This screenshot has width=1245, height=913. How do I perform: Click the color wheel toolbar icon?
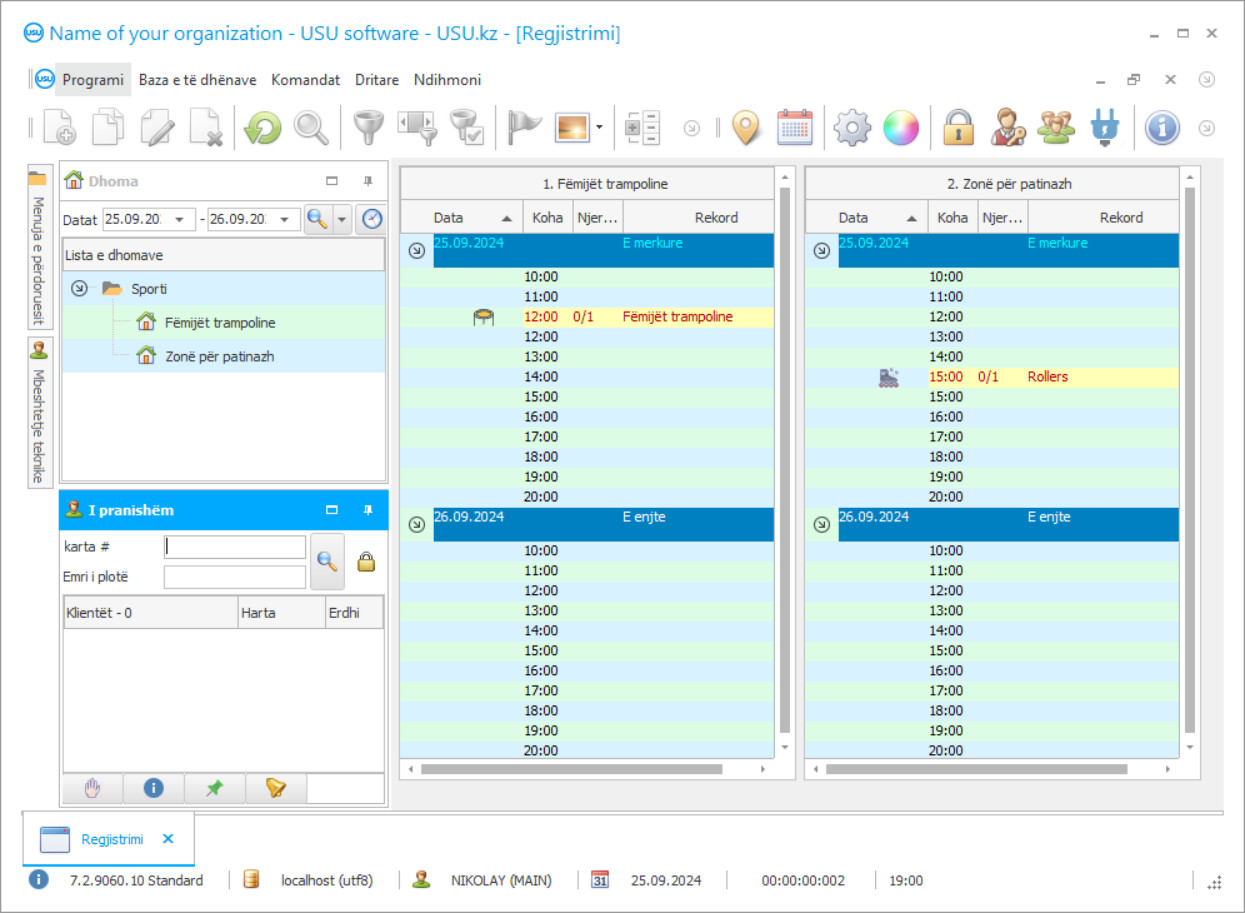click(900, 128)
